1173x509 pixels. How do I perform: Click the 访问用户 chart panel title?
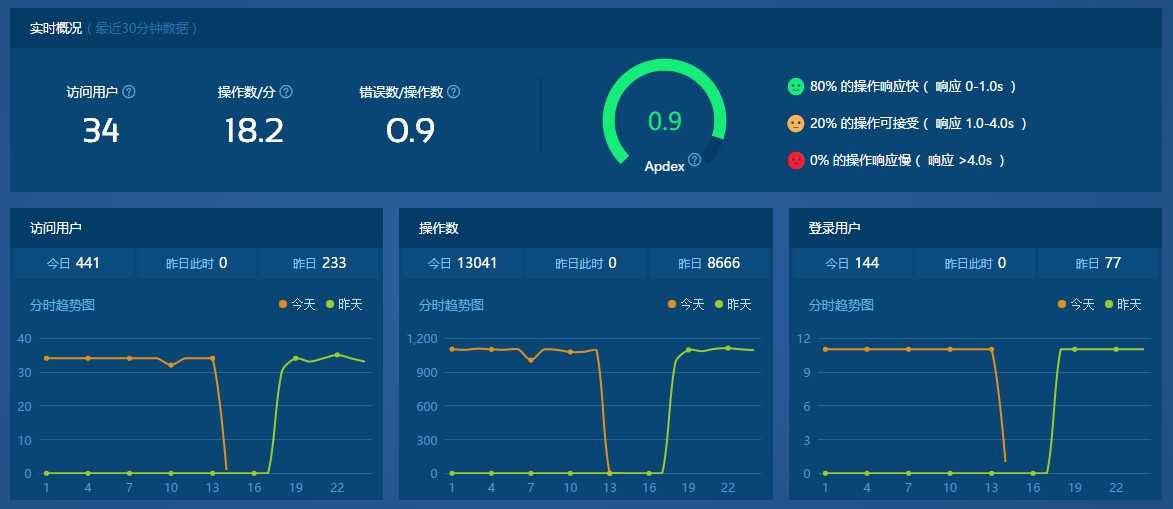point(55,228)
